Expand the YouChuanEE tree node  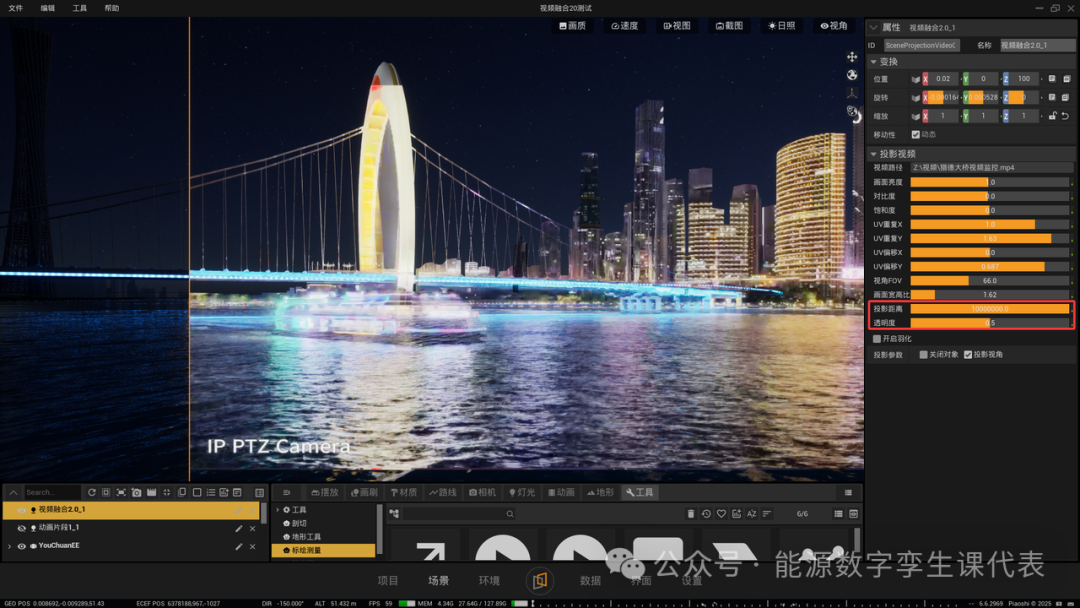click(x=10, y=546)
